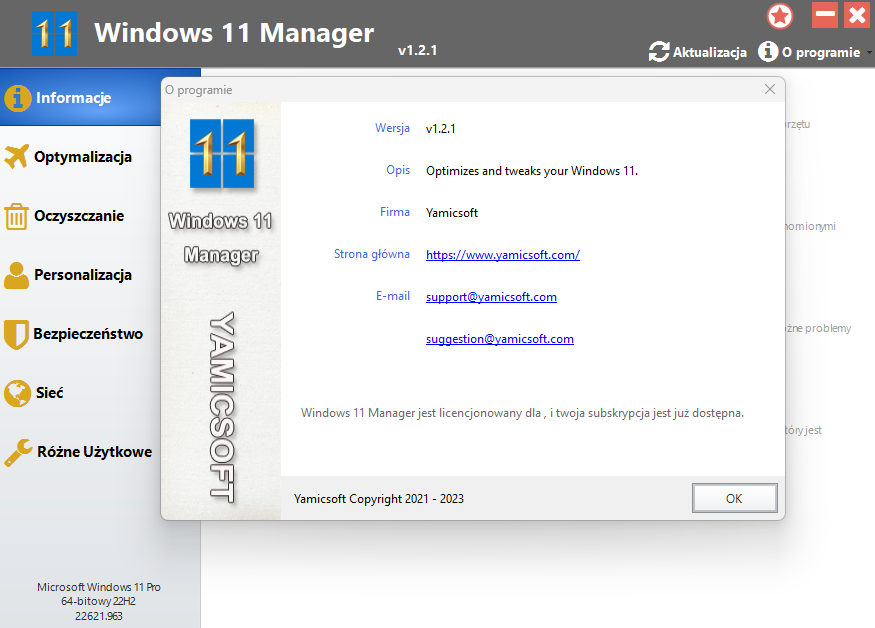Image resolution: width=875 pixels, height=628 pixels.
Task: Click the dialog version value v1.2.1
Action: pyautogui.click(x=440, y=129)
